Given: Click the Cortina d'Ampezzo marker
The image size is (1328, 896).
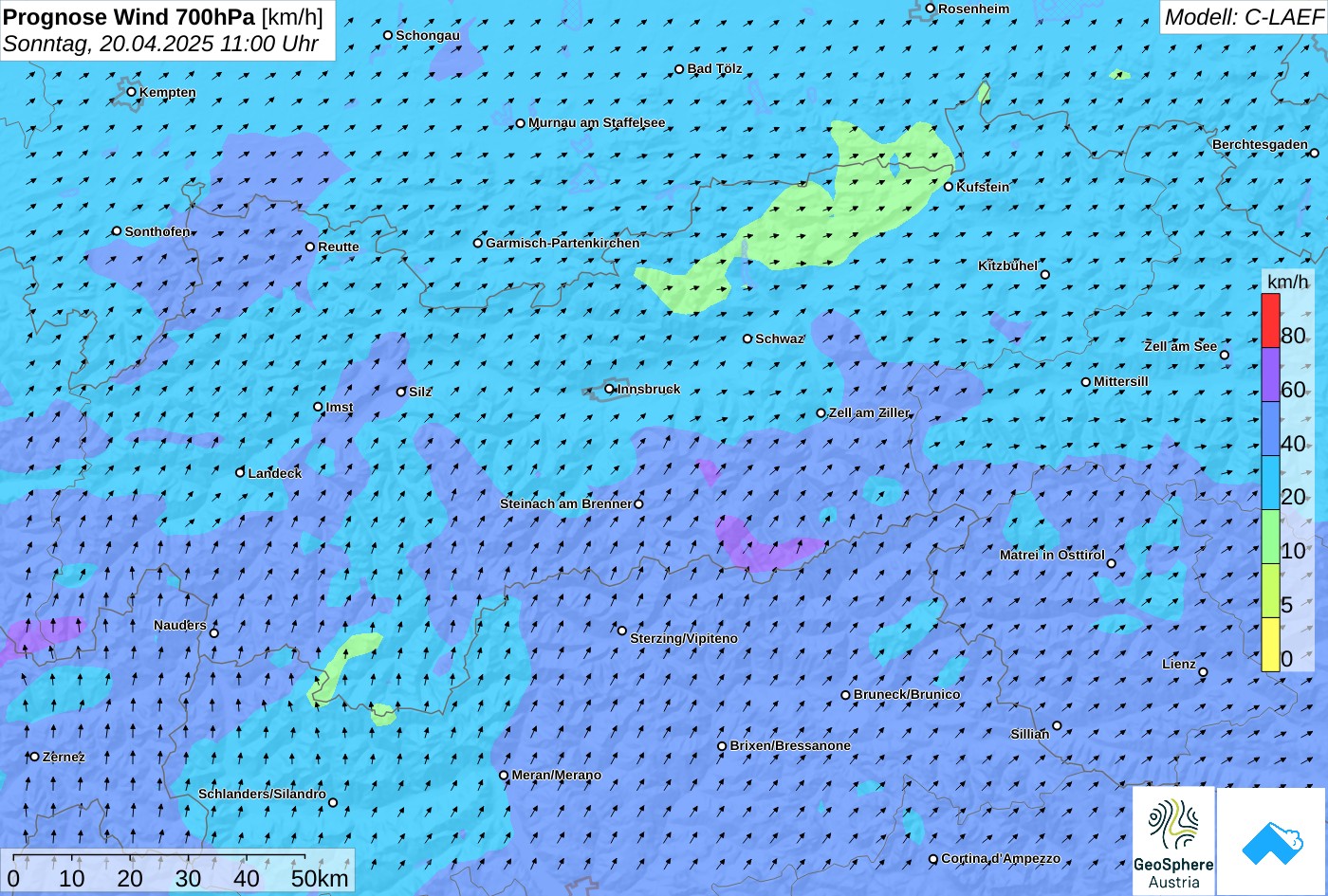Looking at the screenshot, I should click(932, 859).
